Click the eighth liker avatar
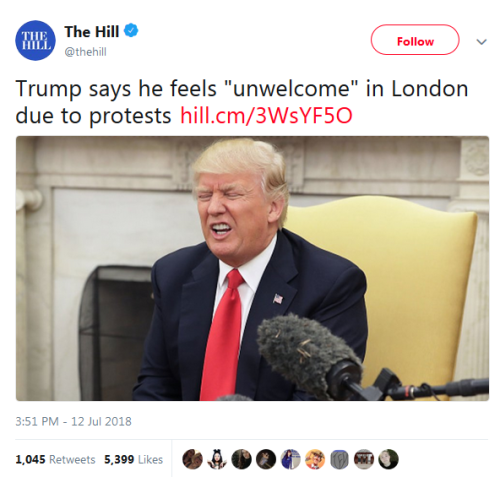The height and width of the screenshot is (477, 500). point(364,459)
